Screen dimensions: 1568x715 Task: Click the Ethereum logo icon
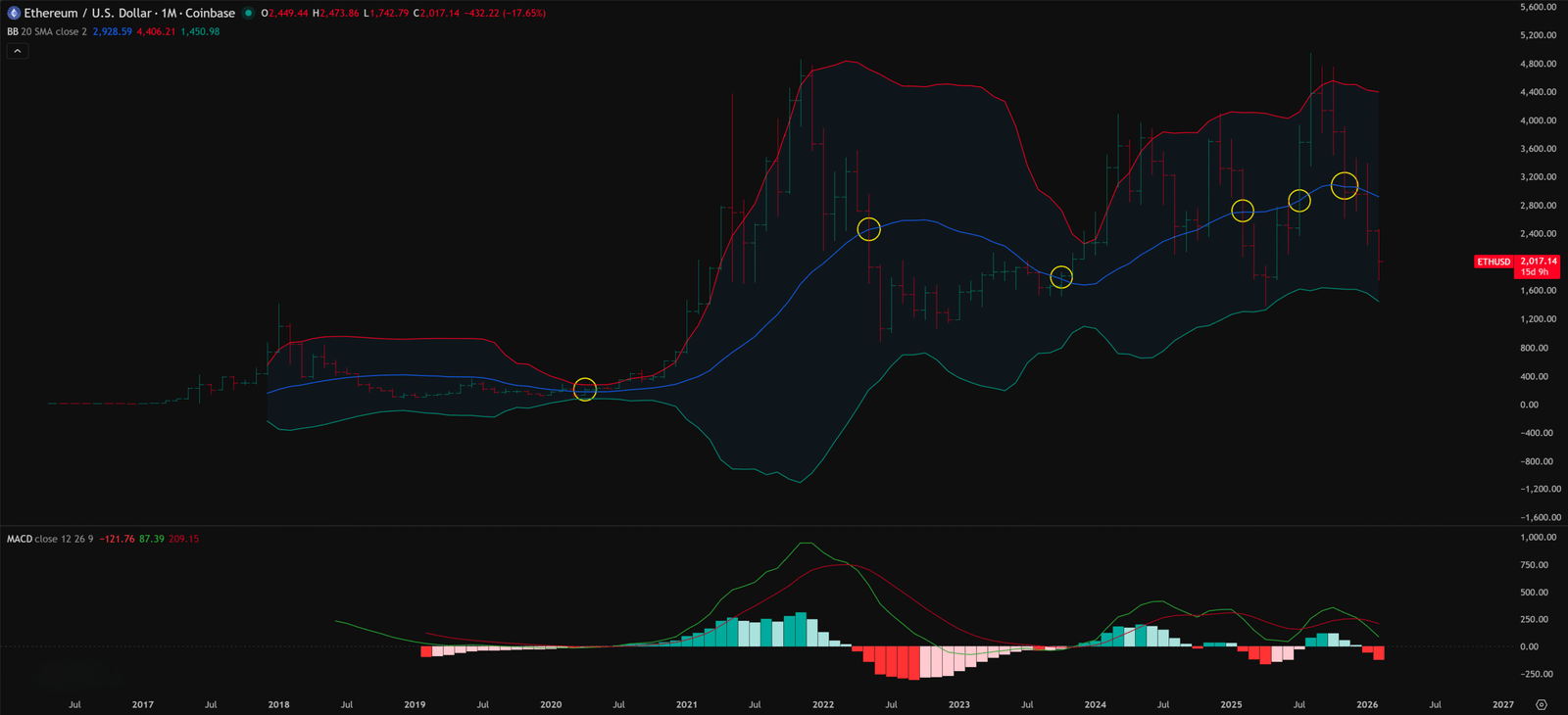14,14
